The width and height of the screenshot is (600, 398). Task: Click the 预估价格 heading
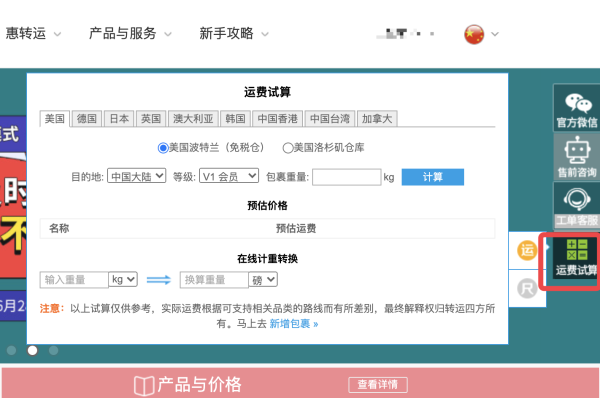tap(267, 206)
